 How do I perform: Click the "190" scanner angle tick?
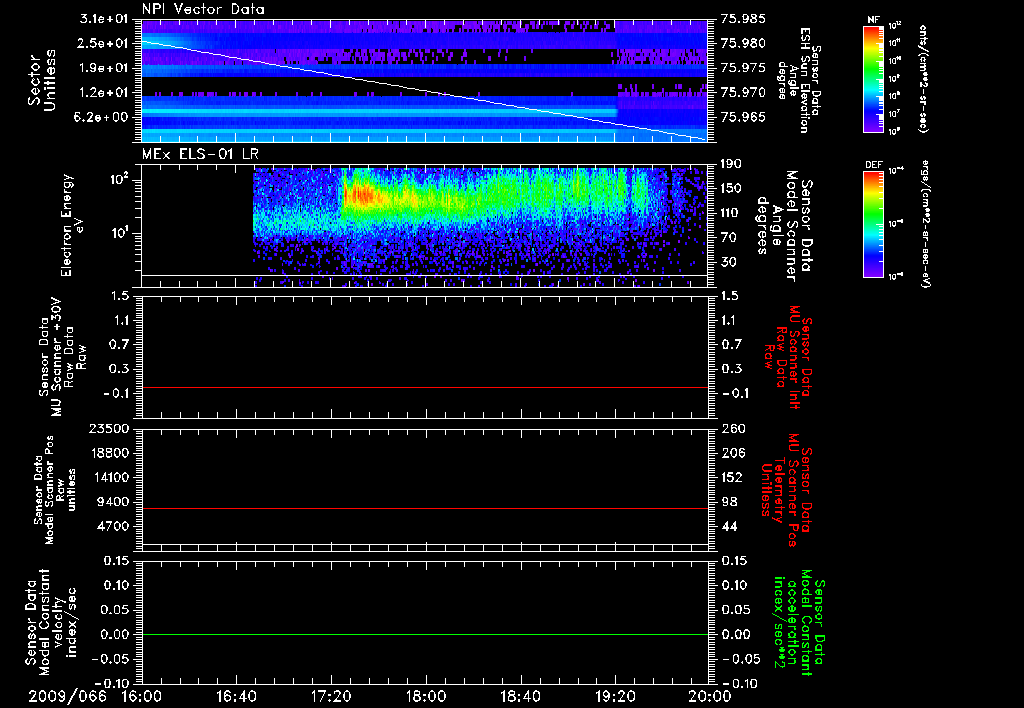[x=733, y=164]
